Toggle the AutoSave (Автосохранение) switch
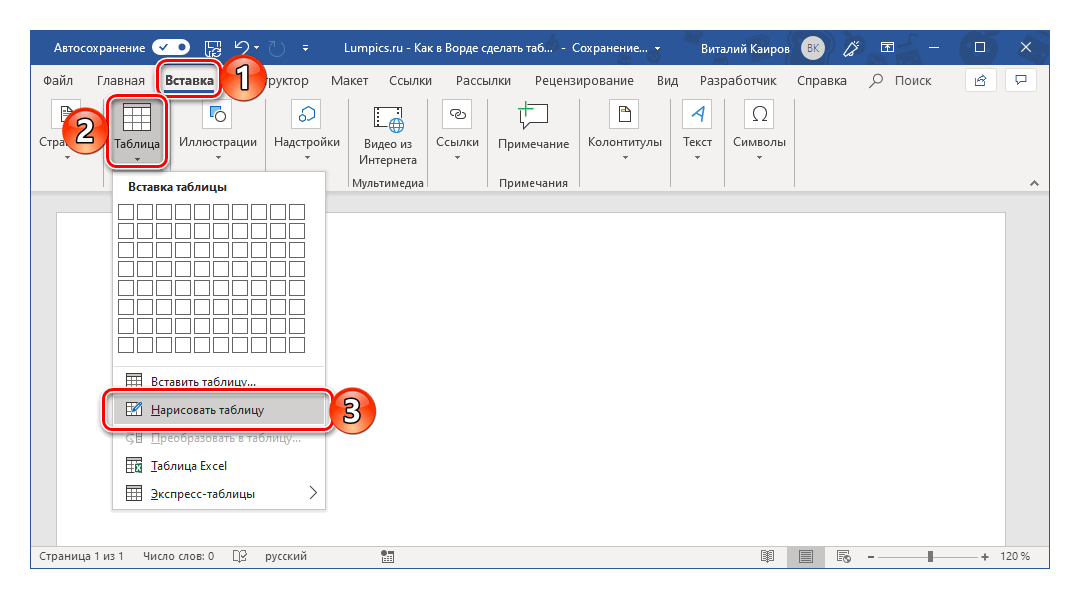The image size is (1080, 599). 171,47
